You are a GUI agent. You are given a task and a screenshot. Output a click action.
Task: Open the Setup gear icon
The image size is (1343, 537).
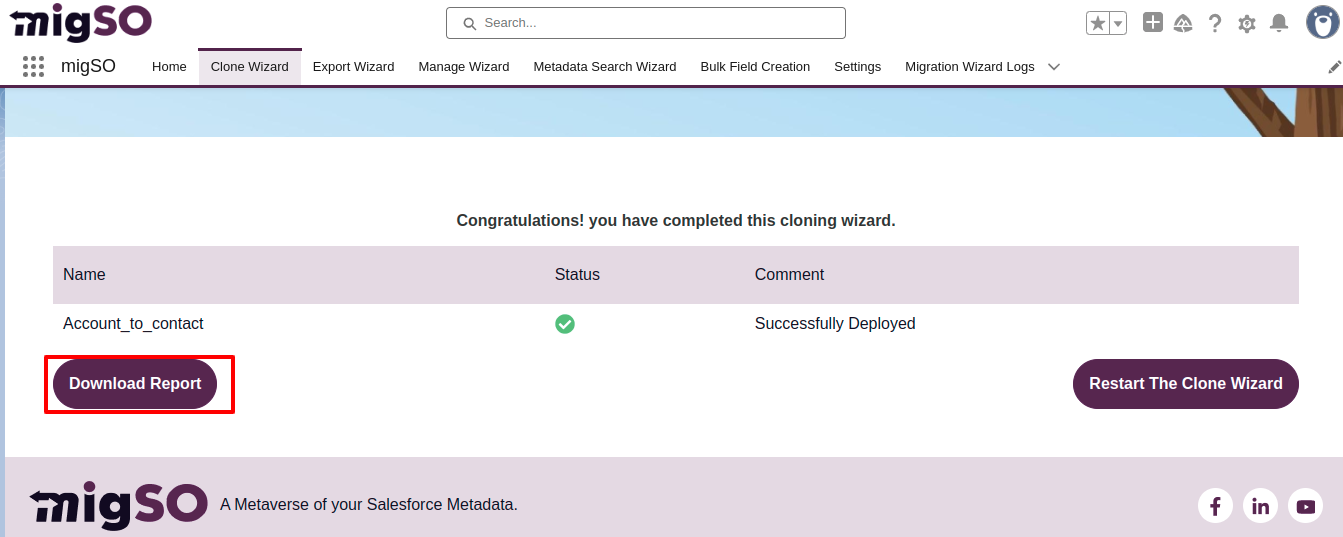click(x=1246, y=23)
